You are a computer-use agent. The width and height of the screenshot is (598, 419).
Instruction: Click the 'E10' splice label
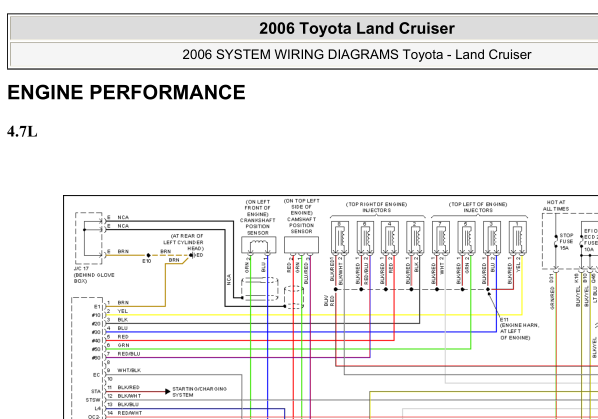tap(147, 261)
